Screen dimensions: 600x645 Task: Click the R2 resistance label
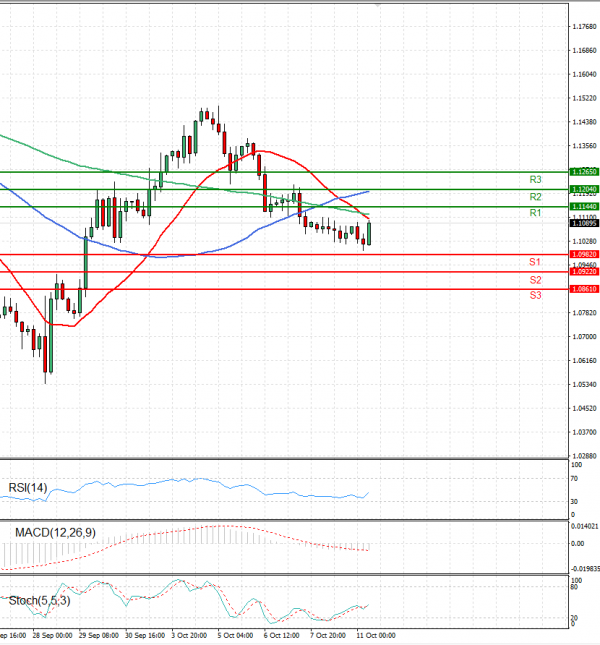535,197
